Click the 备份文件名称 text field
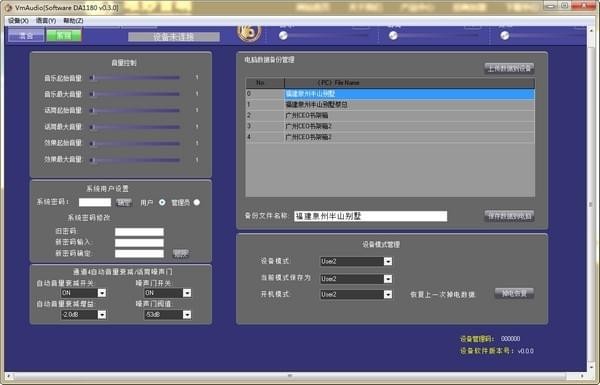The width and height of the screenshot is (600, 385). tap(370, 216)
